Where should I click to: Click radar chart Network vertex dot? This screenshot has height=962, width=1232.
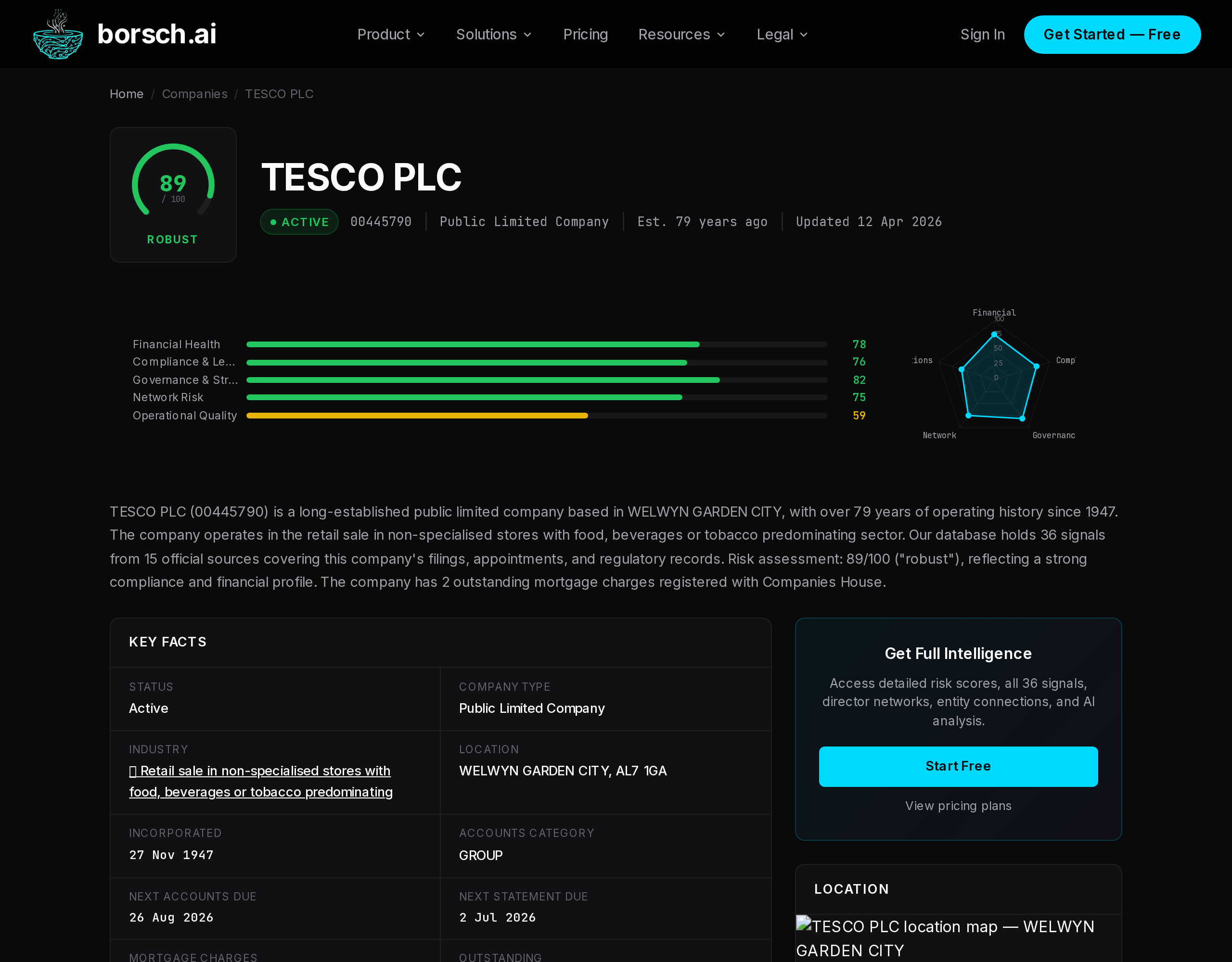969,416
